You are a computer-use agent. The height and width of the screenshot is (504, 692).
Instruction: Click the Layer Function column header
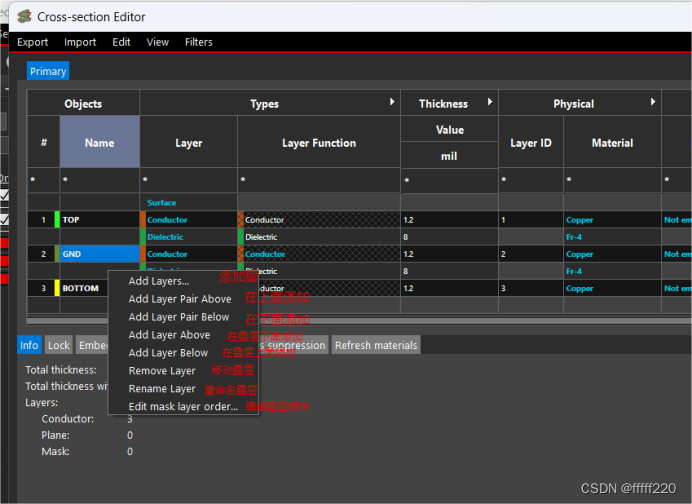[x=319, y=142]
